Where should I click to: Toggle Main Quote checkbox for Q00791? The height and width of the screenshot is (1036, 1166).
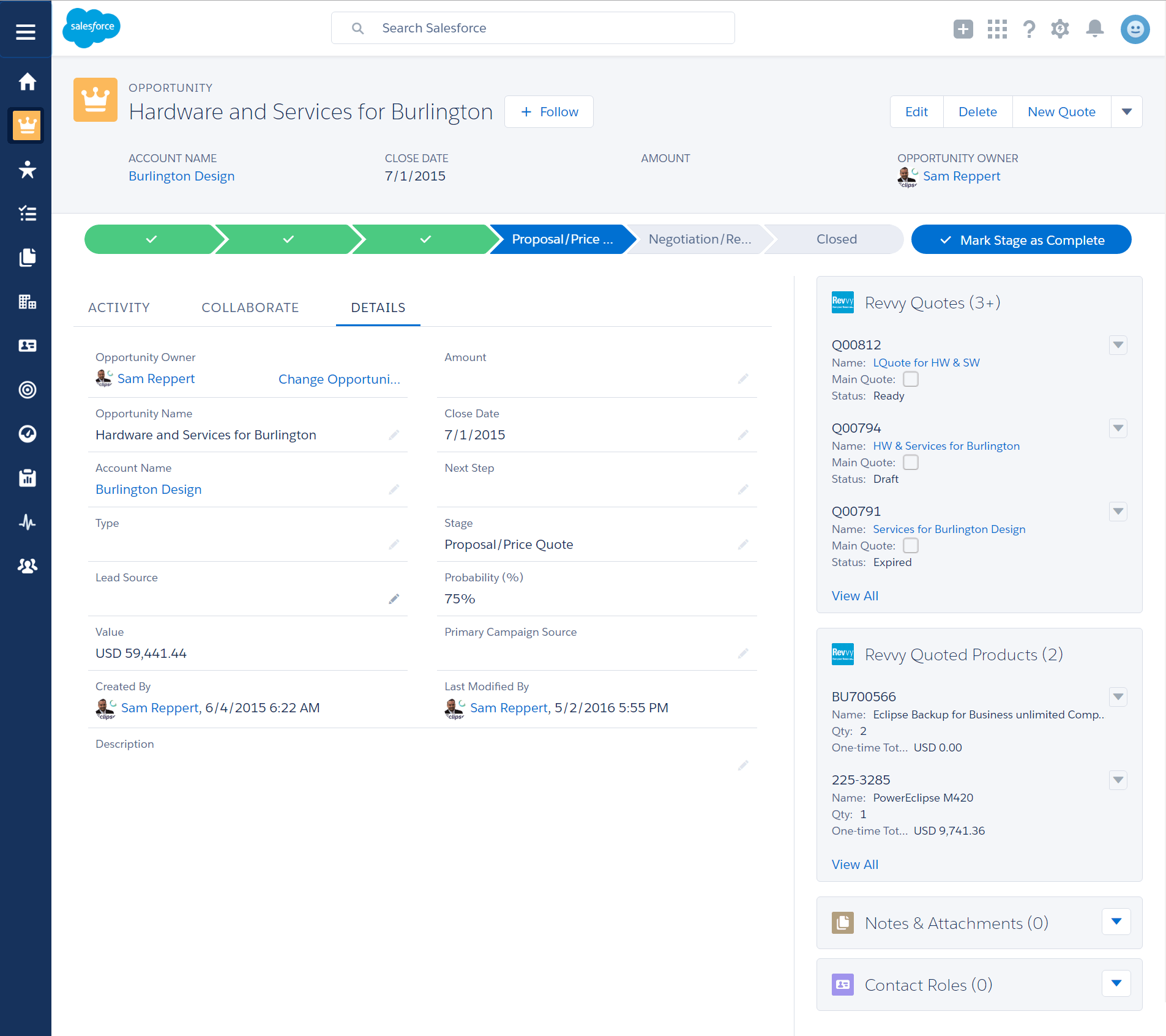click(x=911, y=545)
